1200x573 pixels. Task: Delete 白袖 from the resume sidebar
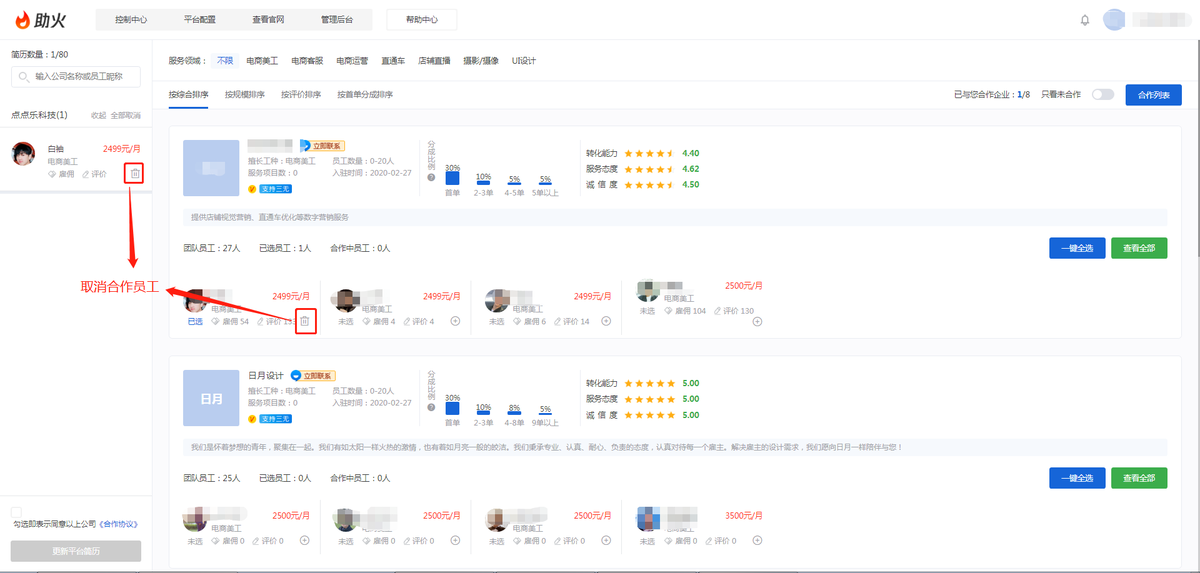click(135, 174)
